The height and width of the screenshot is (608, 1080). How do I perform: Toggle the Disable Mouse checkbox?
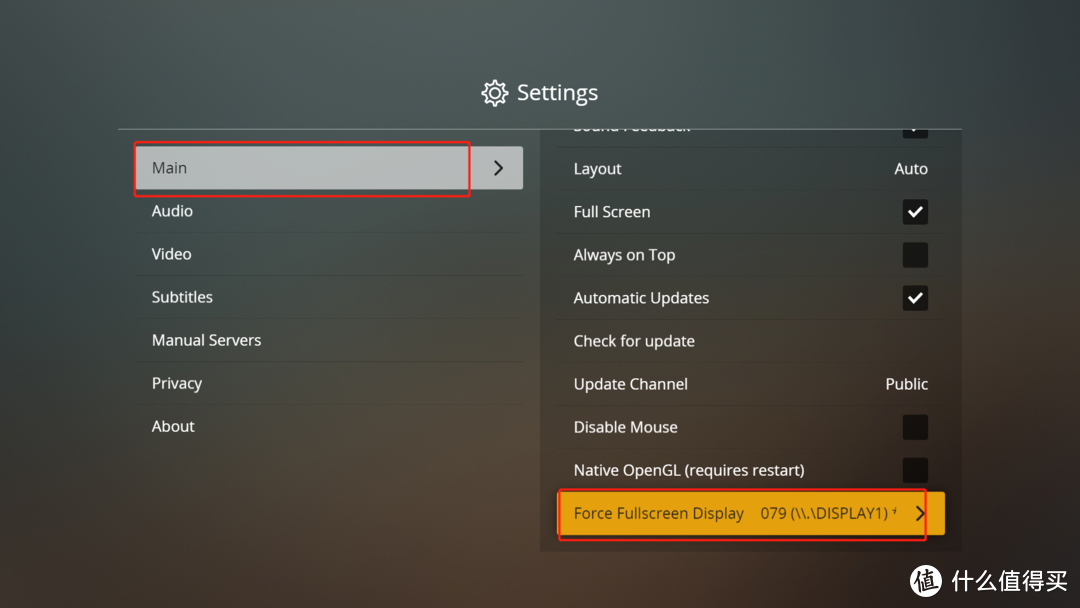coord(915,427)
